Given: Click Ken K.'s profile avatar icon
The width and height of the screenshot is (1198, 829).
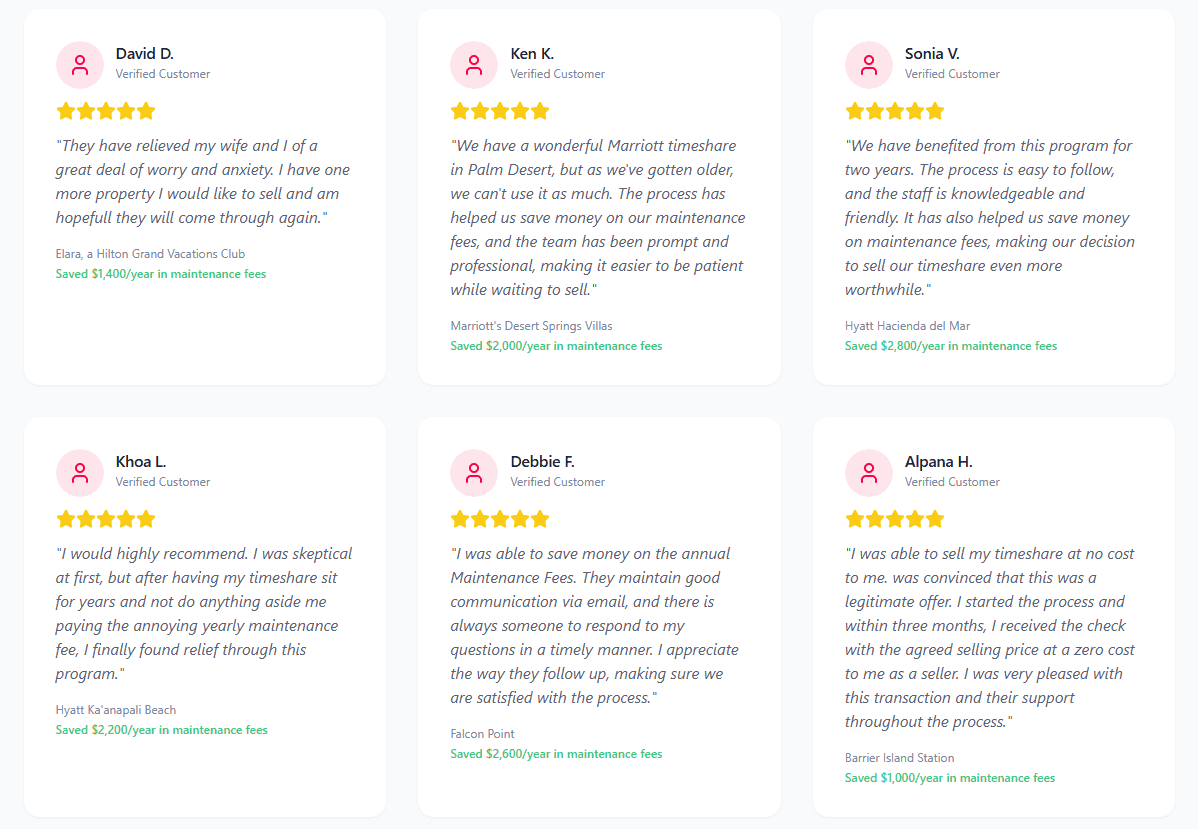Looking at the screenshot, I should click(474, 65).
